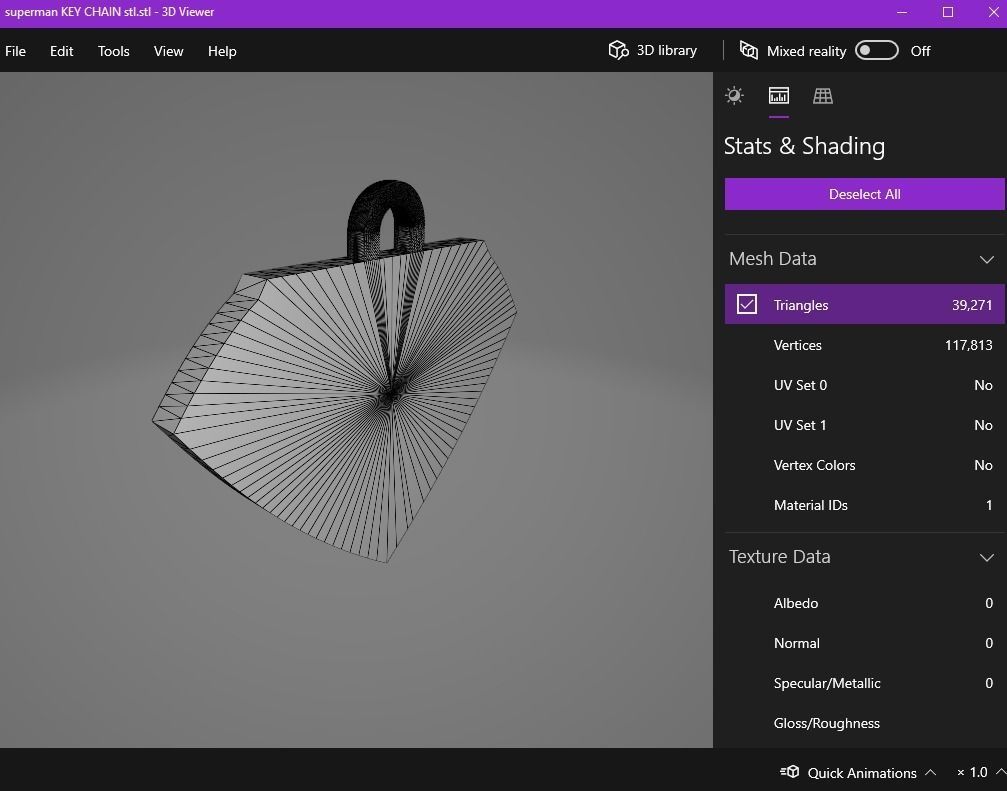Image resolution: width=1007 pixels, height=791 pixels.
Task: Select the Material IDs row
Action: tap(864, 505)
